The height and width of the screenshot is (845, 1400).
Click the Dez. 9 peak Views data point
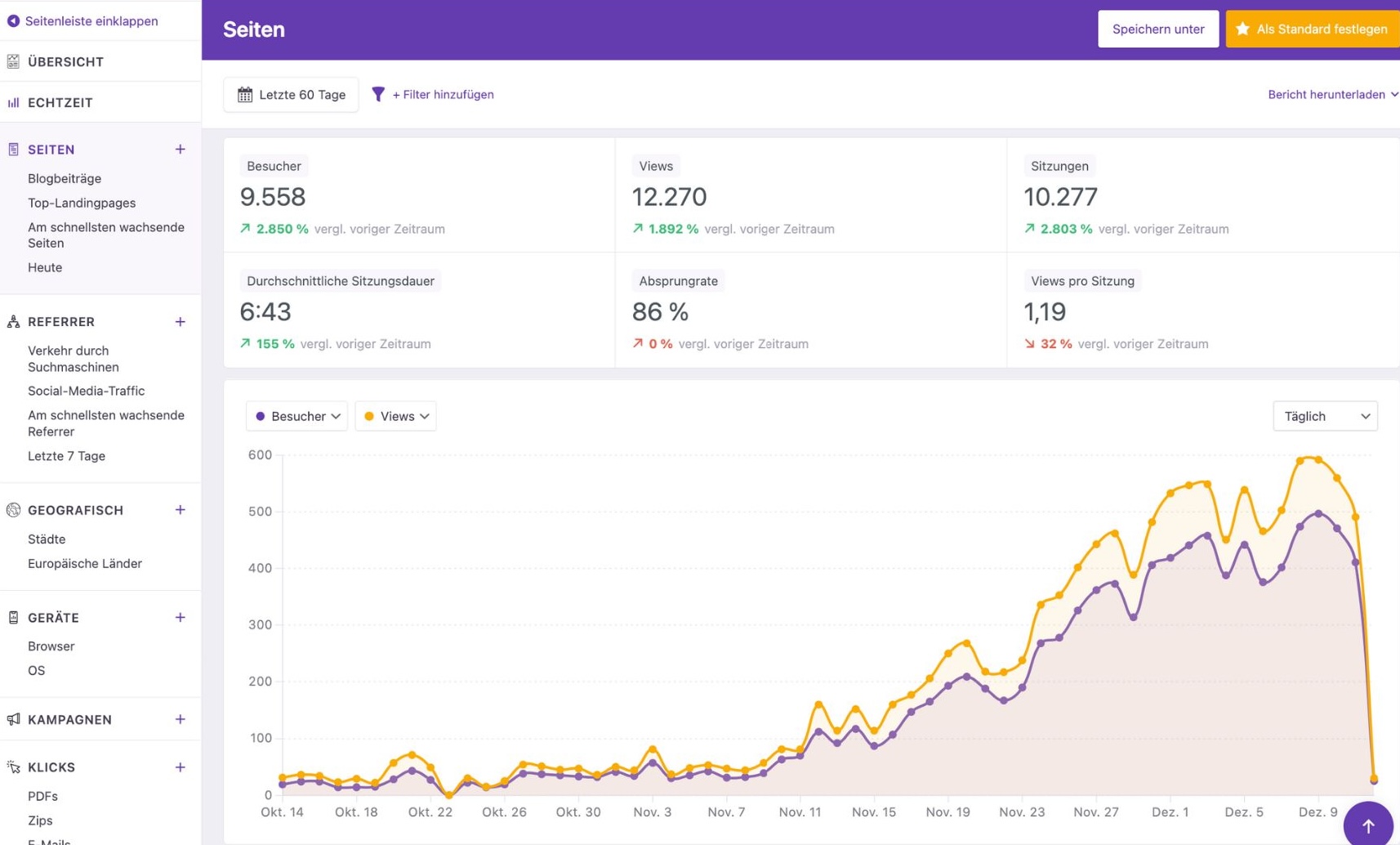(x=1318, y=460)
